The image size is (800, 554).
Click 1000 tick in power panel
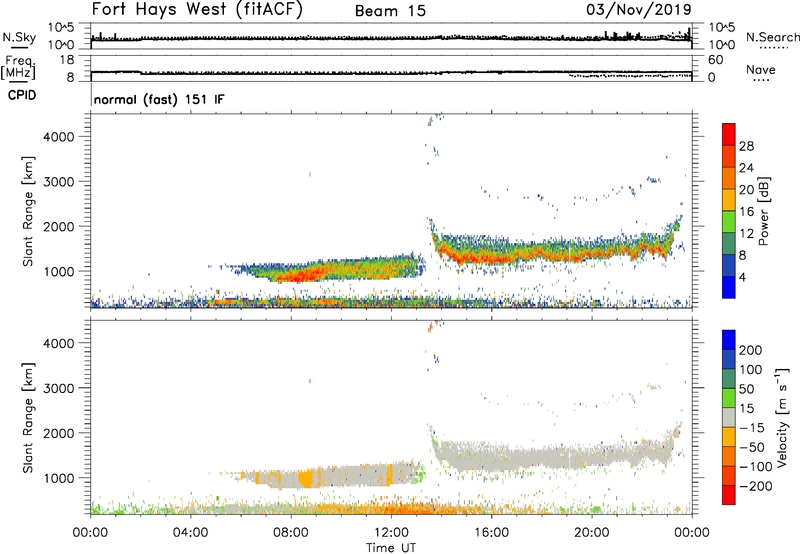tap(58, 271)
